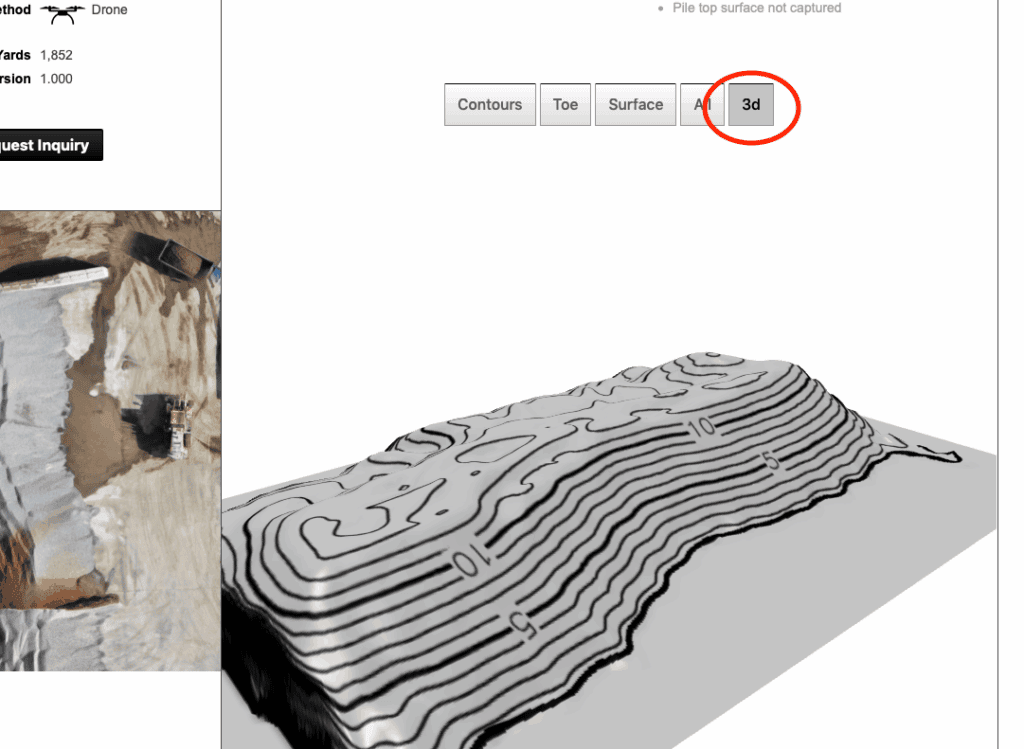Viewport: 1024px width, 749px height.
Task: Click the 1.000 version value
Action: click(56, 79)
